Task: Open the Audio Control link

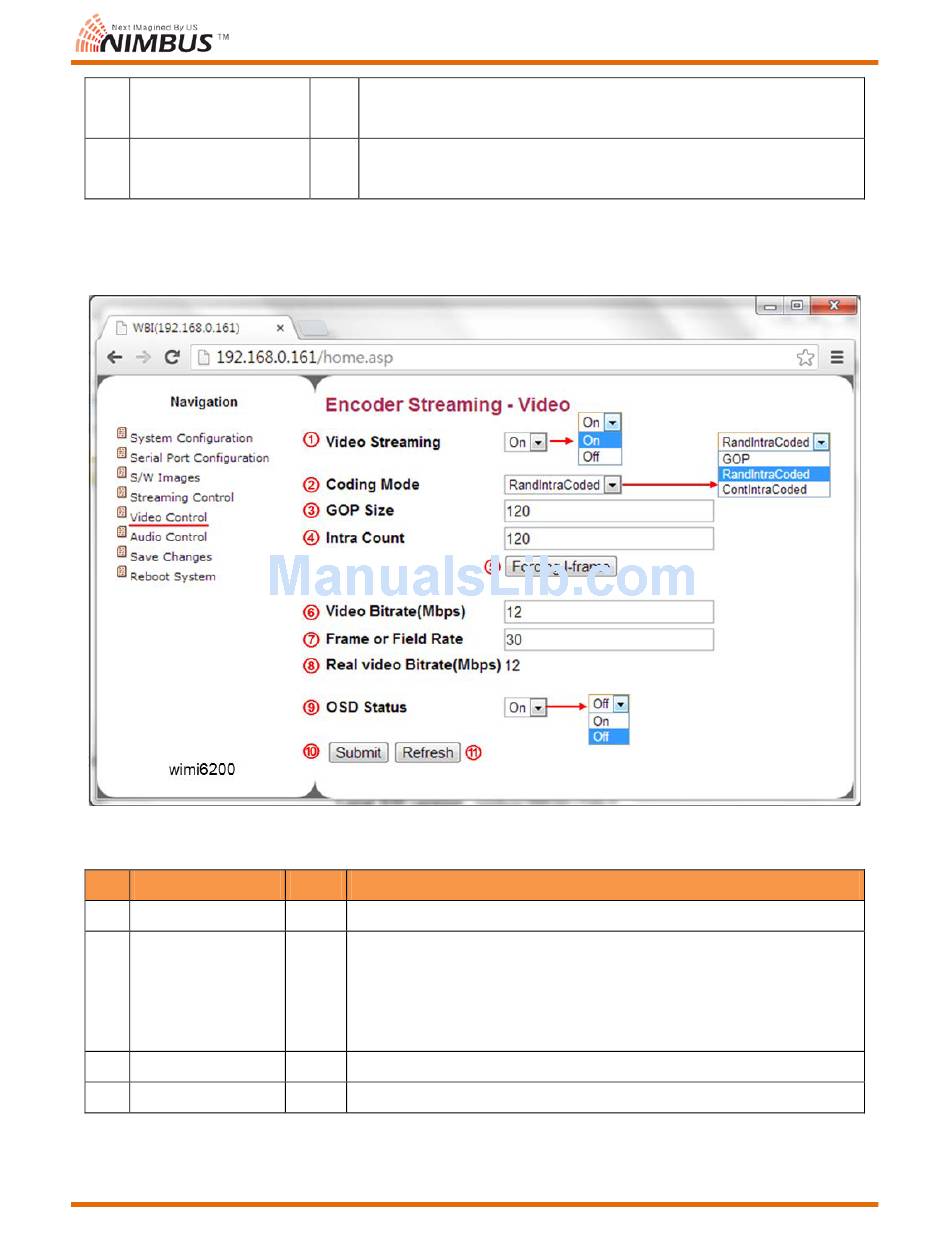Action: coord(168,537)
